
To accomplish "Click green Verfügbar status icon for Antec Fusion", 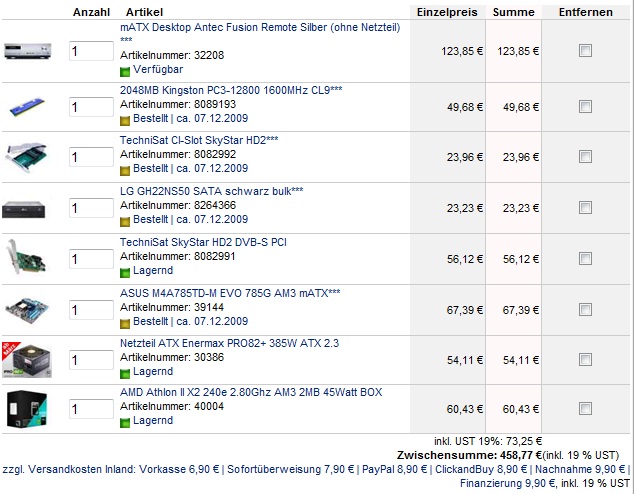I will [x=125, y=72].
